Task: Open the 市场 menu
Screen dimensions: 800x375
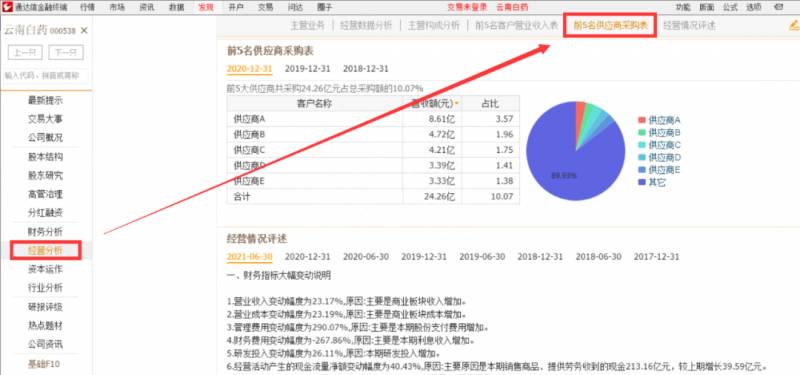Action: tap(117, 7)
